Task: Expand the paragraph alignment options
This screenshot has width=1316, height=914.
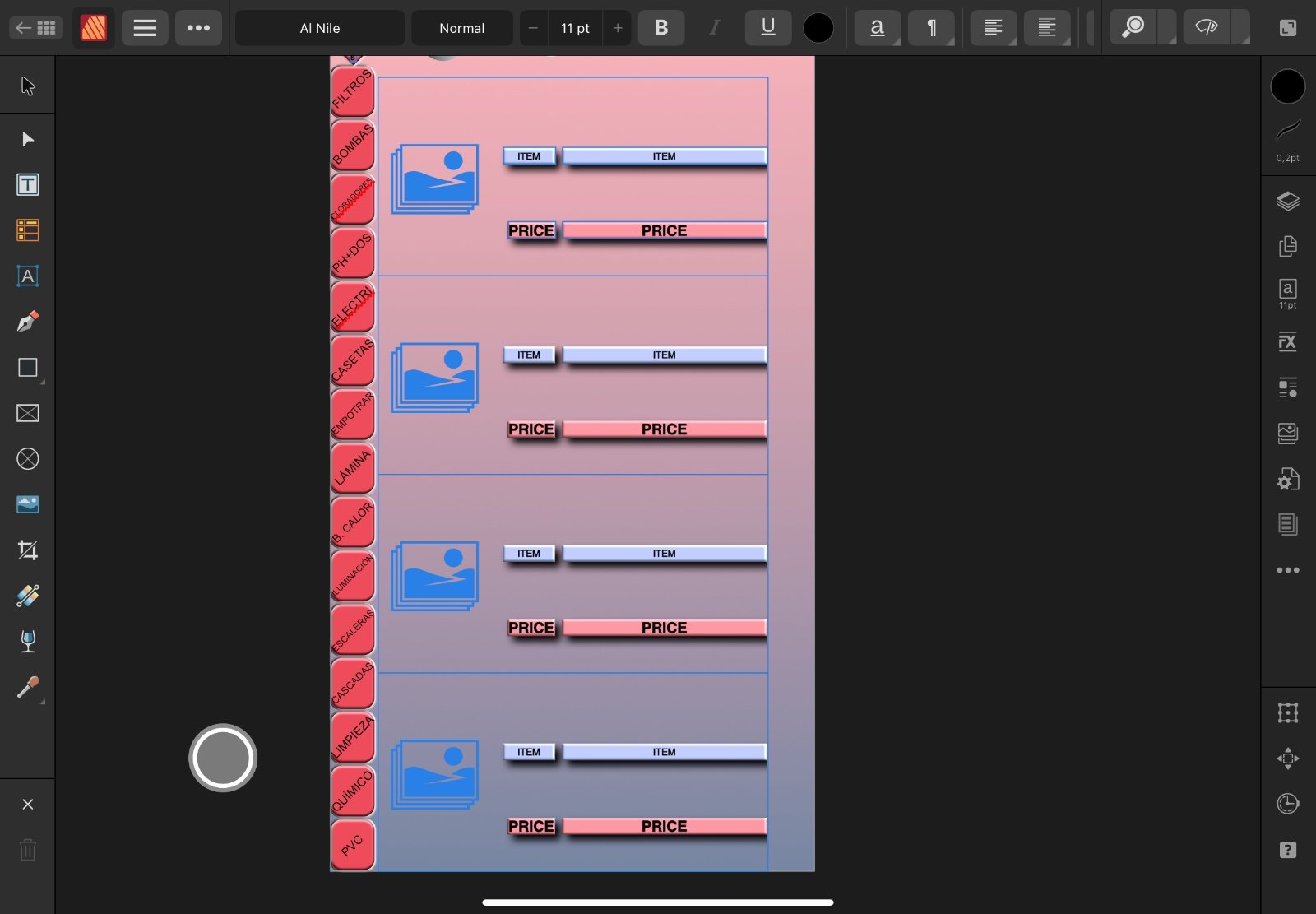Action: pyautogui.click(x=993, y=28)
